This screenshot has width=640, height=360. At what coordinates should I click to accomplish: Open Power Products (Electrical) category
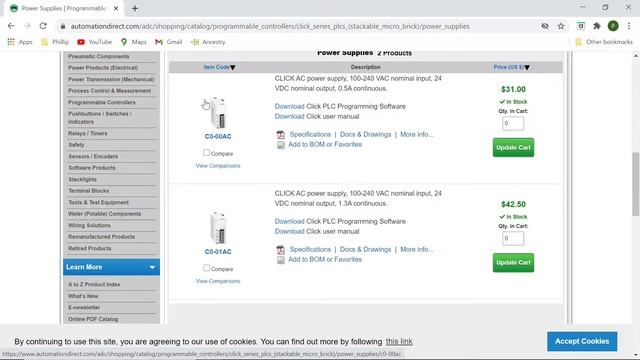pos(103,68)
